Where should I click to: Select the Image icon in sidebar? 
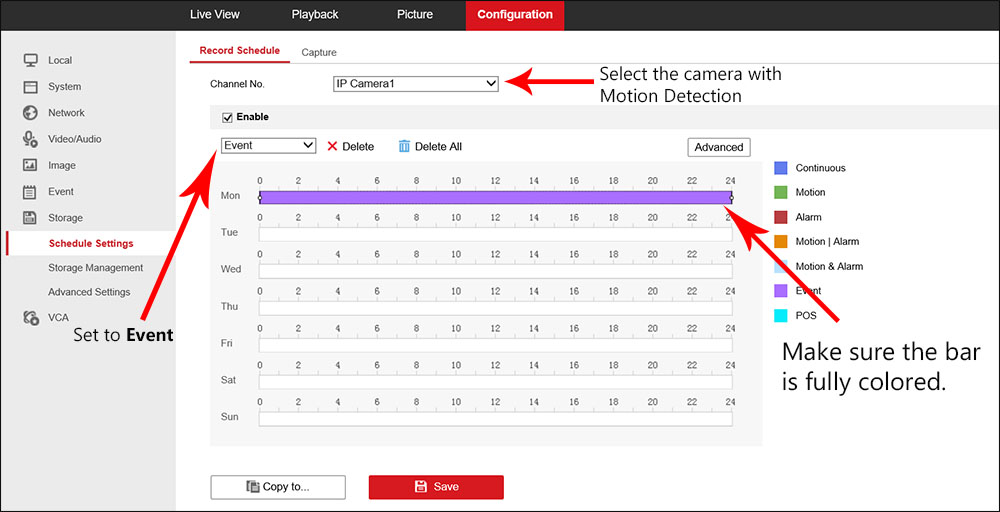pyautogui.click(x=30, y=165)
